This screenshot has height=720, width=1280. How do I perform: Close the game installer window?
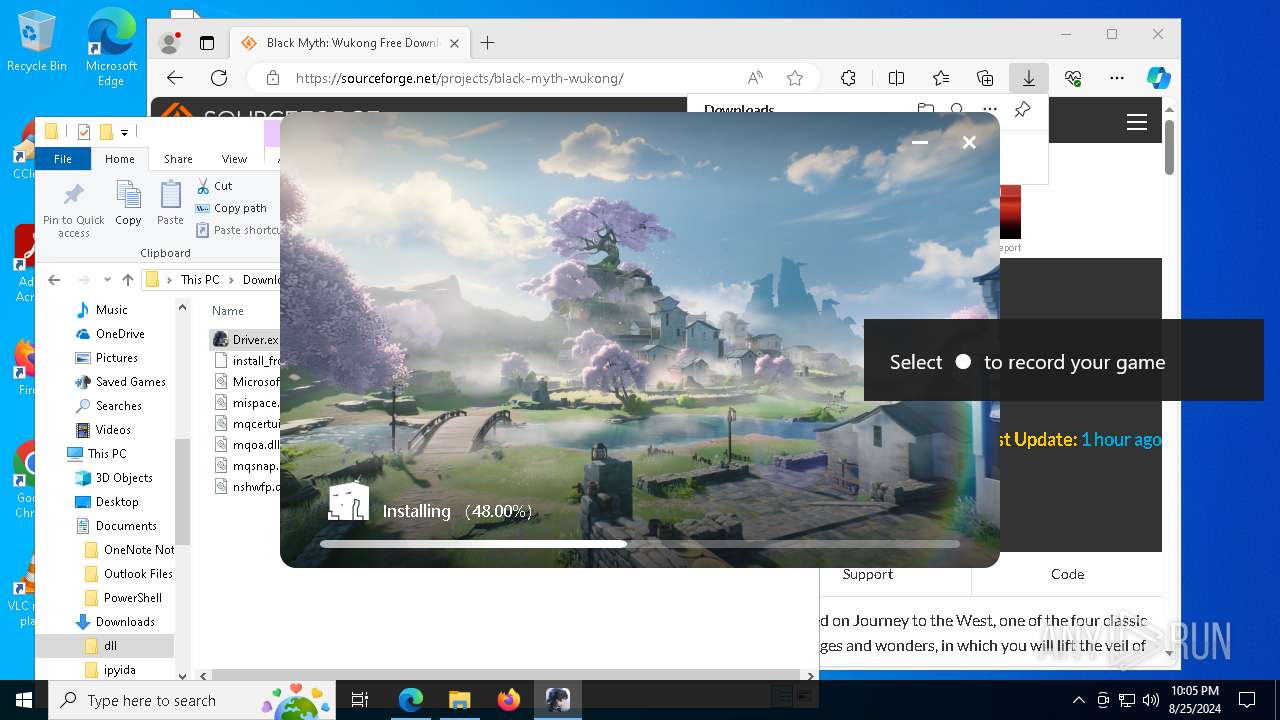click(x=969, y=143)
